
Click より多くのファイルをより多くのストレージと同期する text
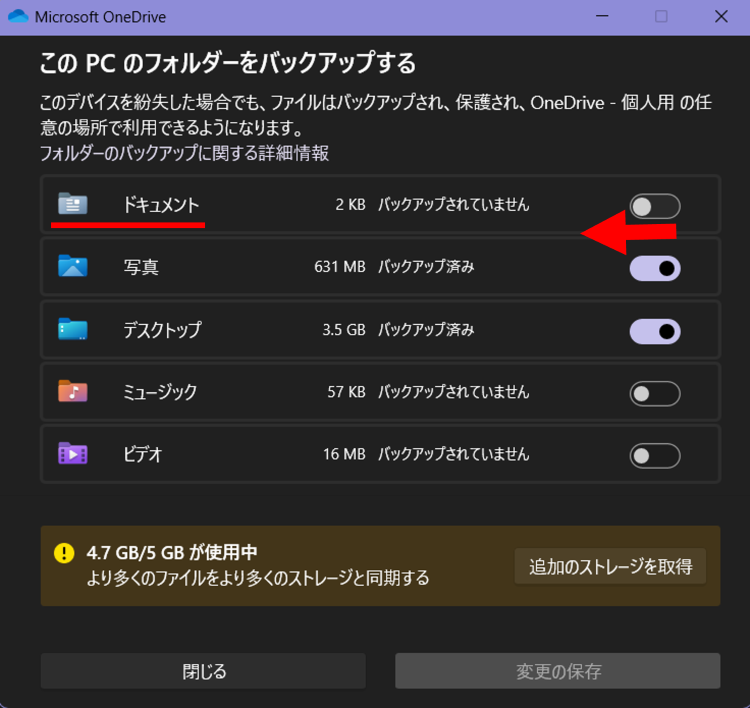(x=258, y=578)
